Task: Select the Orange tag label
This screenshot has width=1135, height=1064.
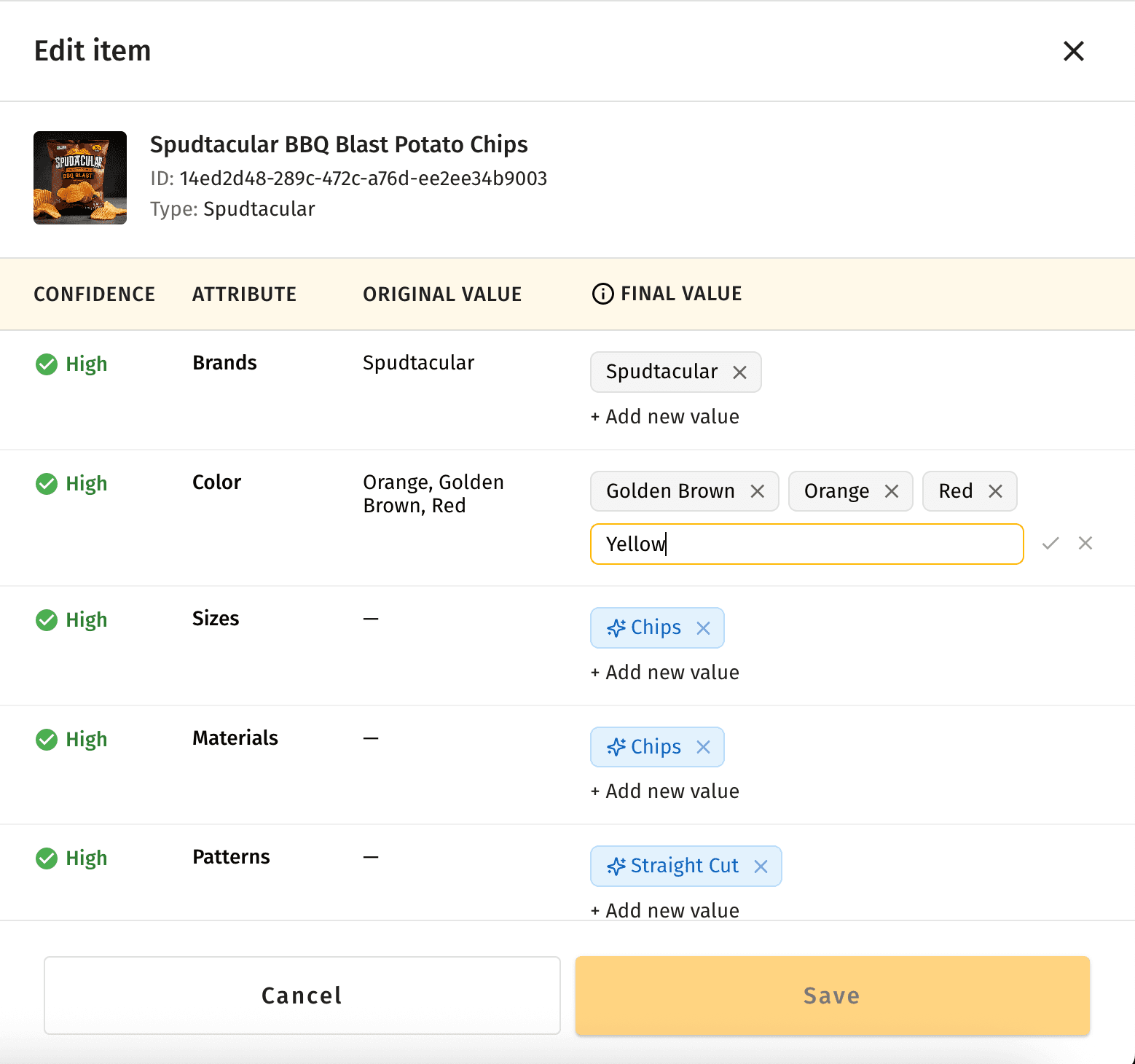Action: (836, 492)
